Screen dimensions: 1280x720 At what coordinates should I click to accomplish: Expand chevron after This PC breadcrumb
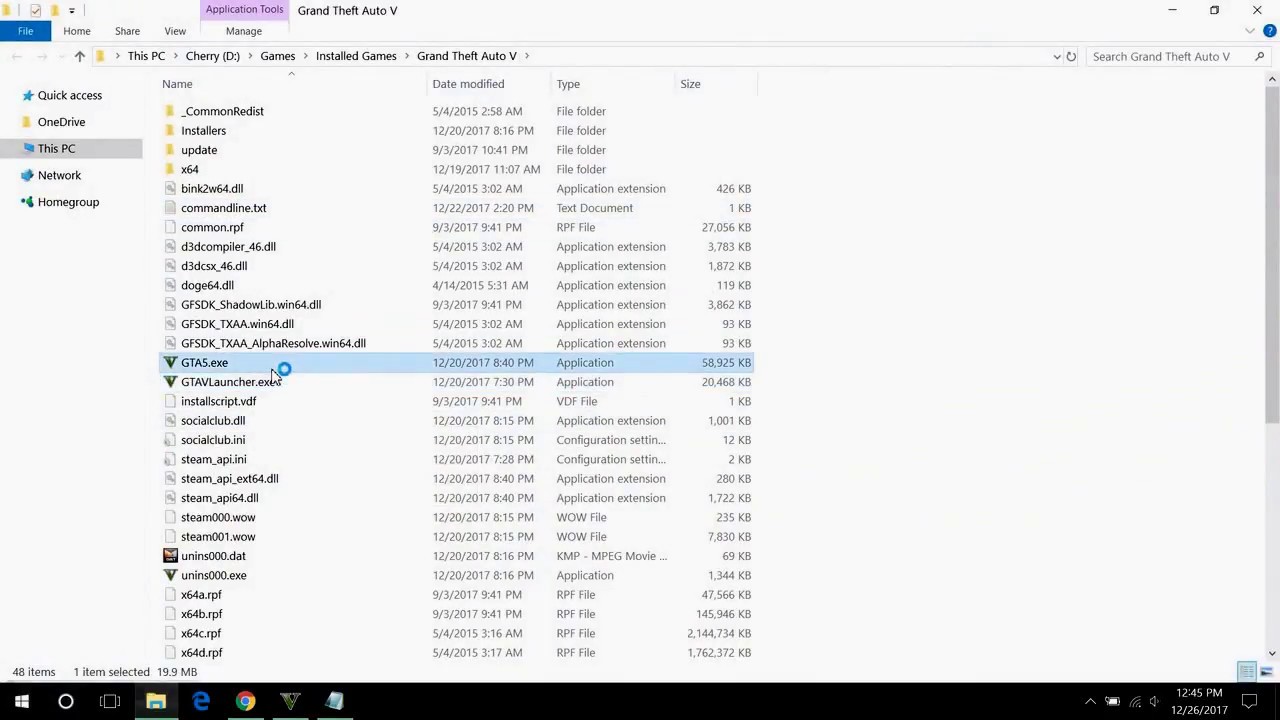coord(175,56)
